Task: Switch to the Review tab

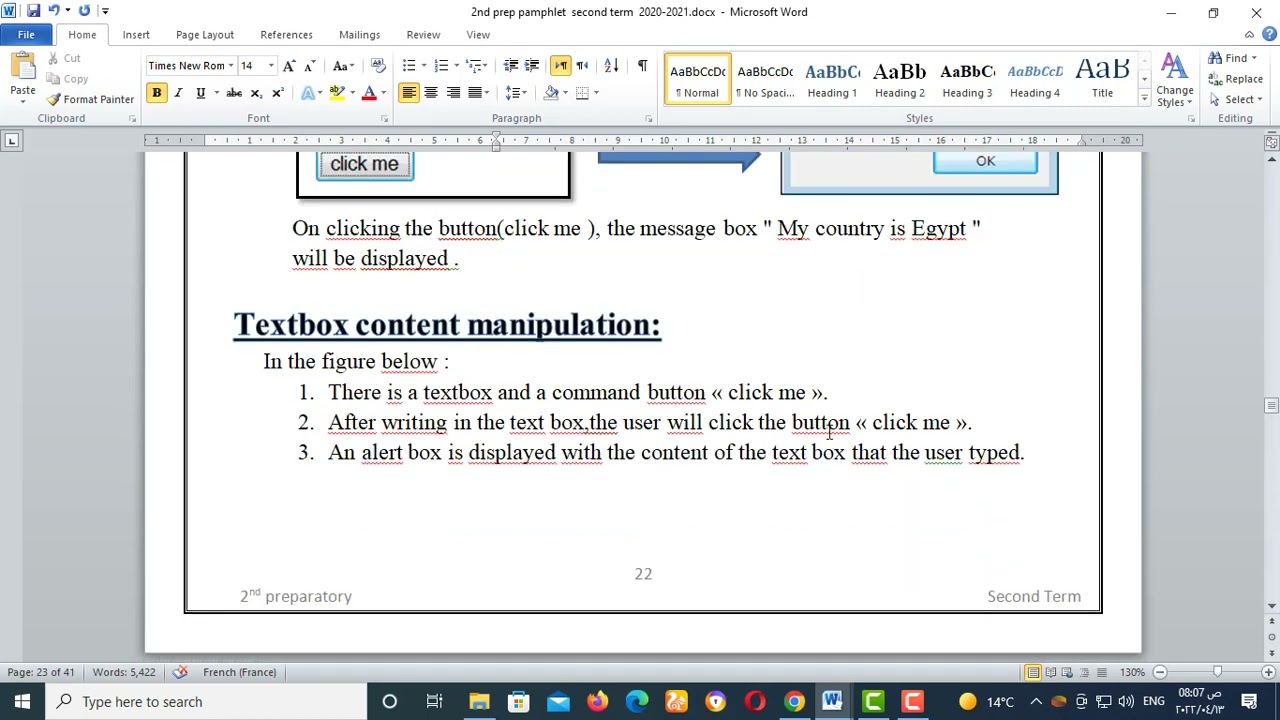Action: [x=423, y=35]
